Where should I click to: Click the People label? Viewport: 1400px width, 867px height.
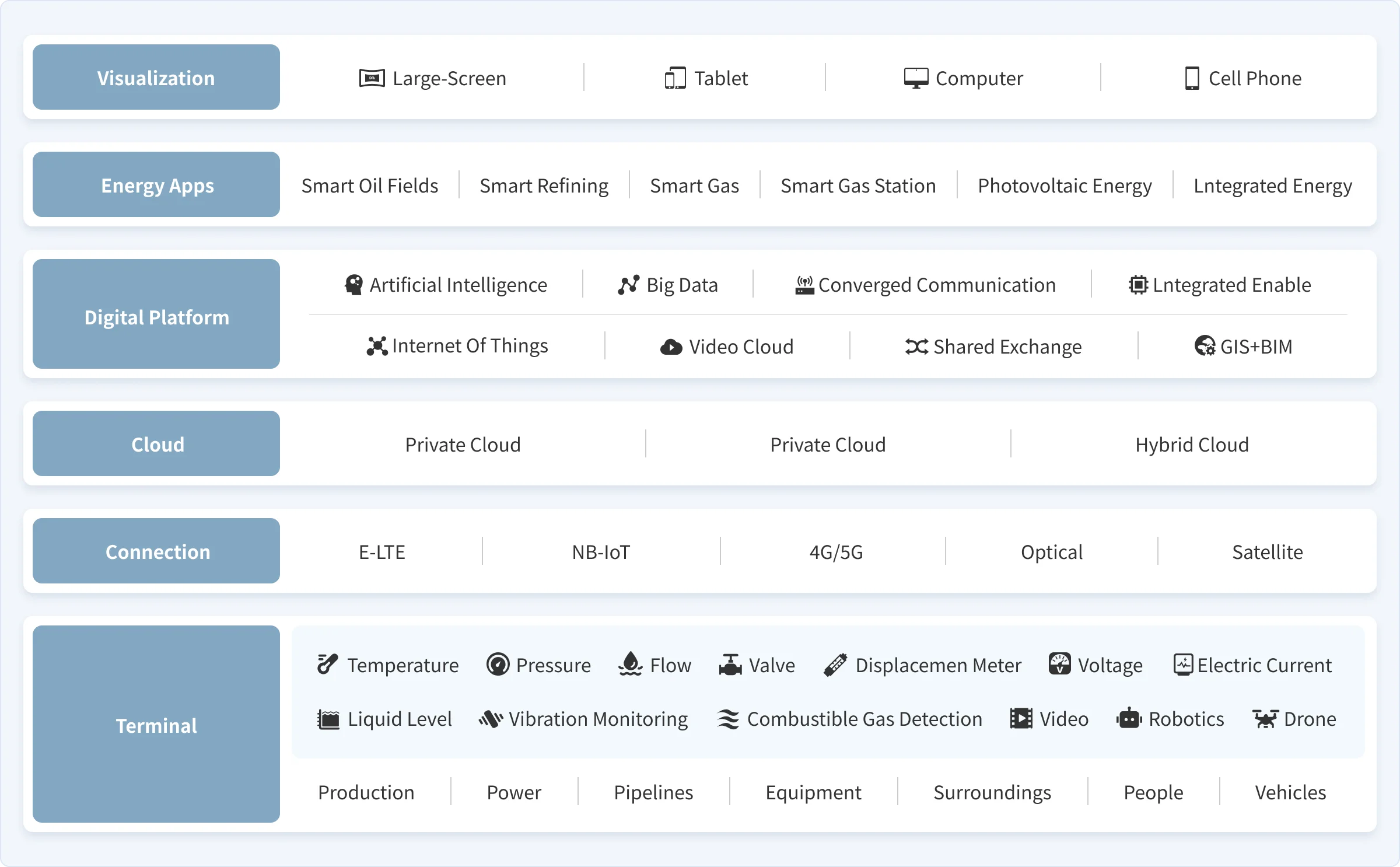[1154, 793]
